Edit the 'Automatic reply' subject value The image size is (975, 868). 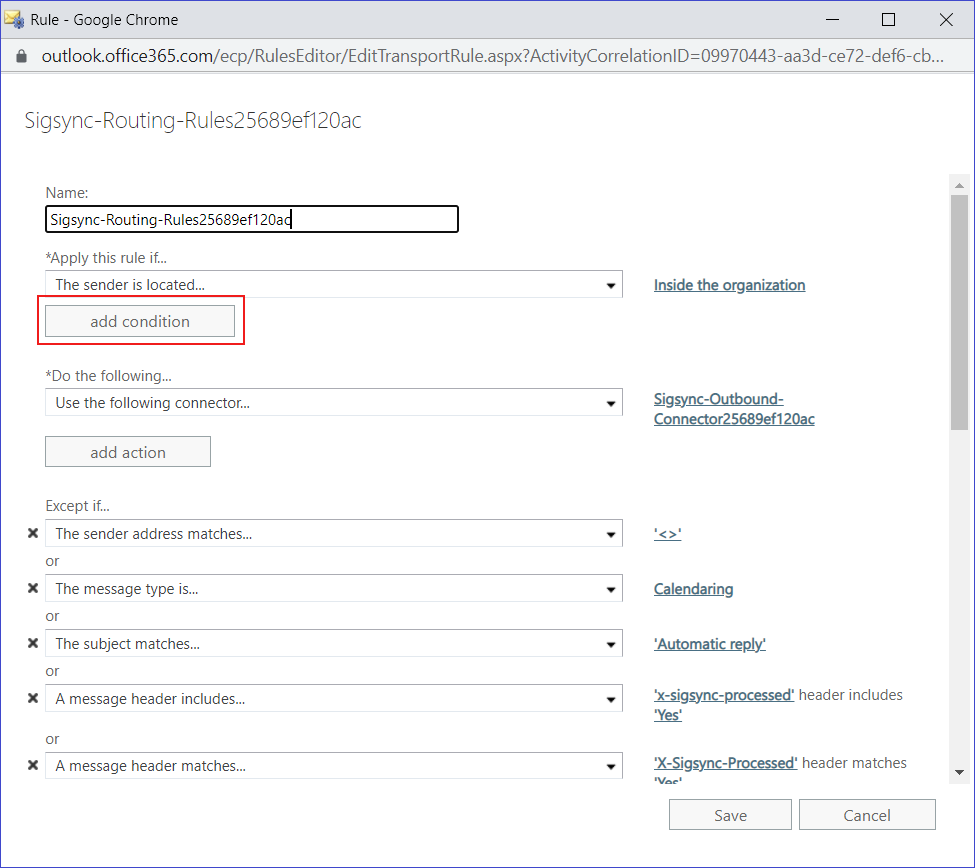(x=710, y=644)
